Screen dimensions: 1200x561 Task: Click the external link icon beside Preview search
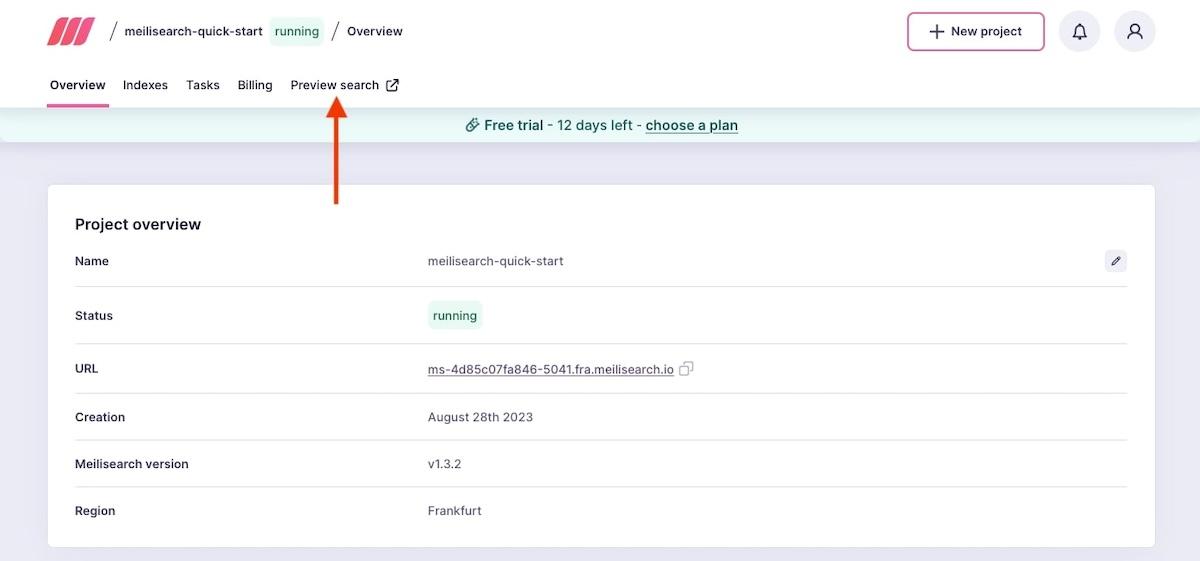pos(393,85)
